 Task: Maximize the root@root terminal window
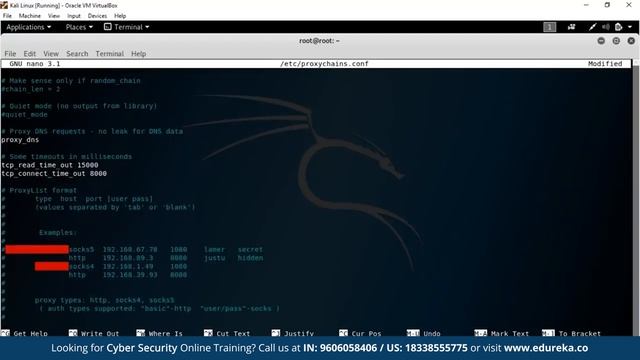tap(616, 41)
